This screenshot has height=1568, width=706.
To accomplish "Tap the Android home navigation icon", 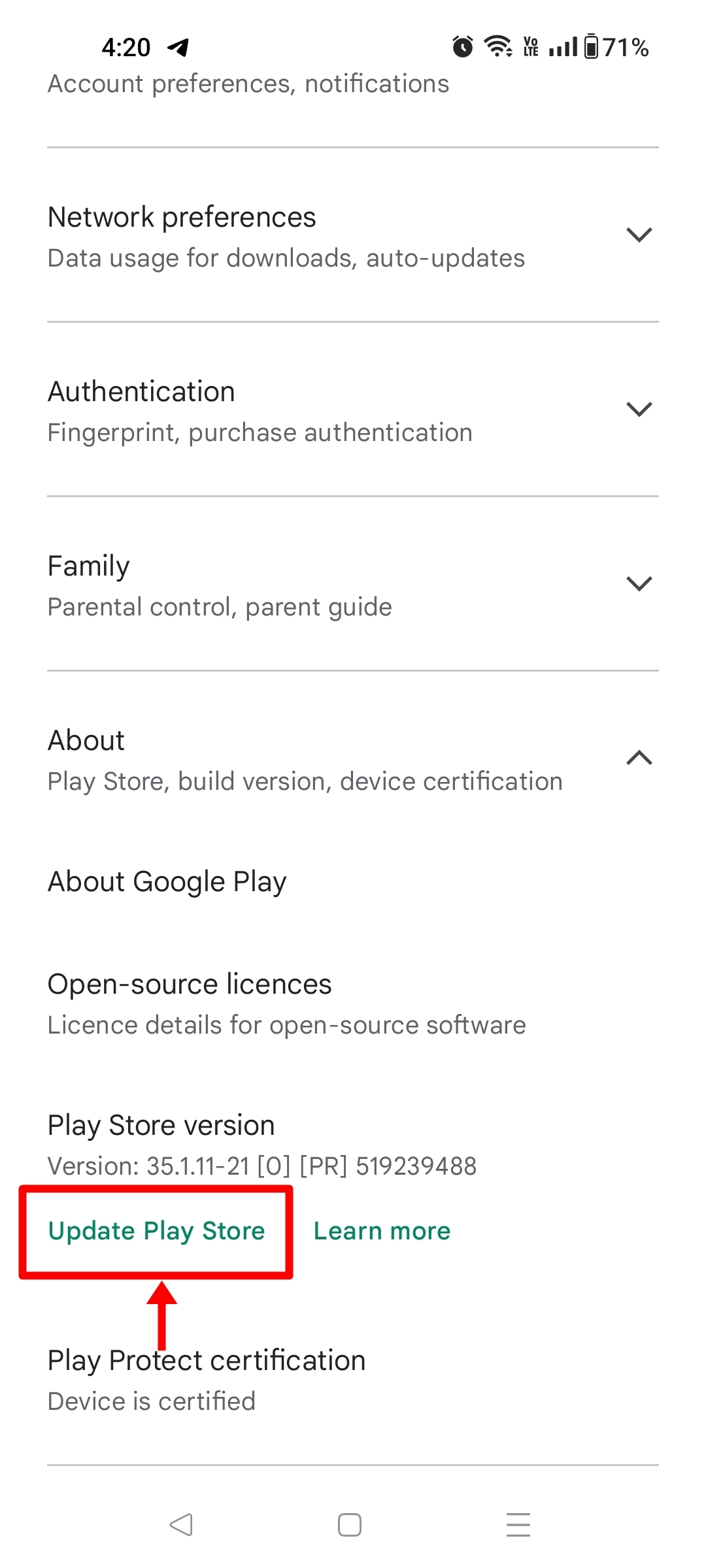I will click(x=350, y=1525).
